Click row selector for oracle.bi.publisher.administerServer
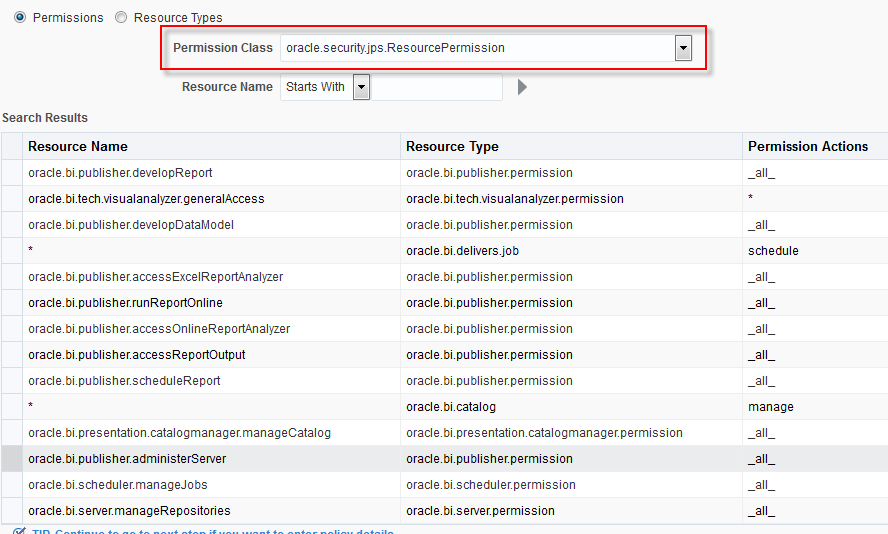Viewport: 888px width, 534px height. pyautogui.click(x=12, y=459)
